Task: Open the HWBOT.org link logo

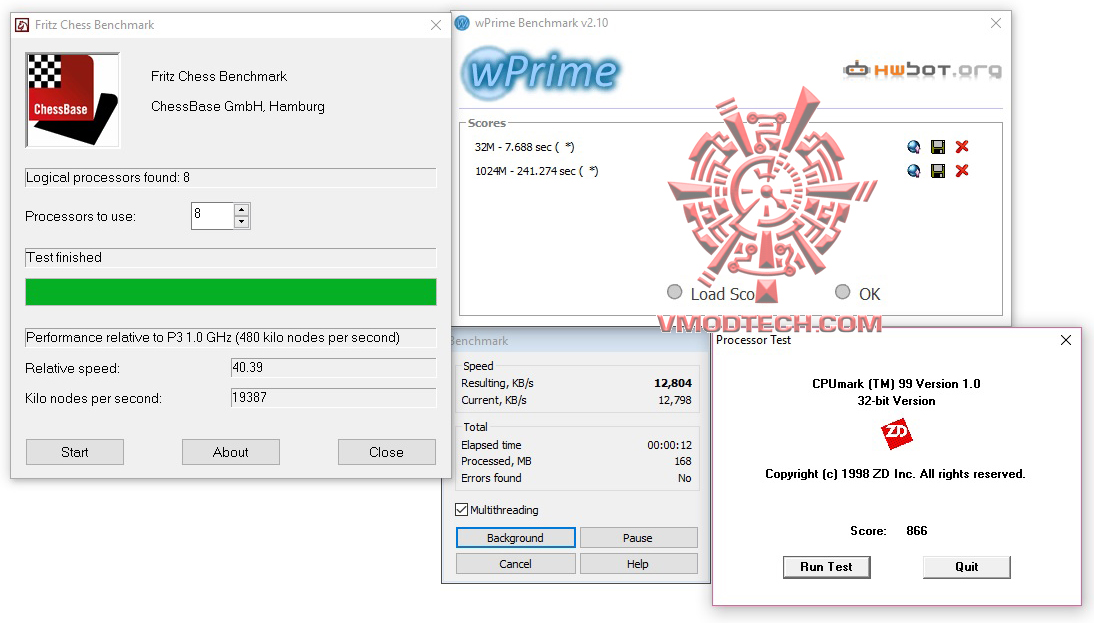Action: pos(922,69)
